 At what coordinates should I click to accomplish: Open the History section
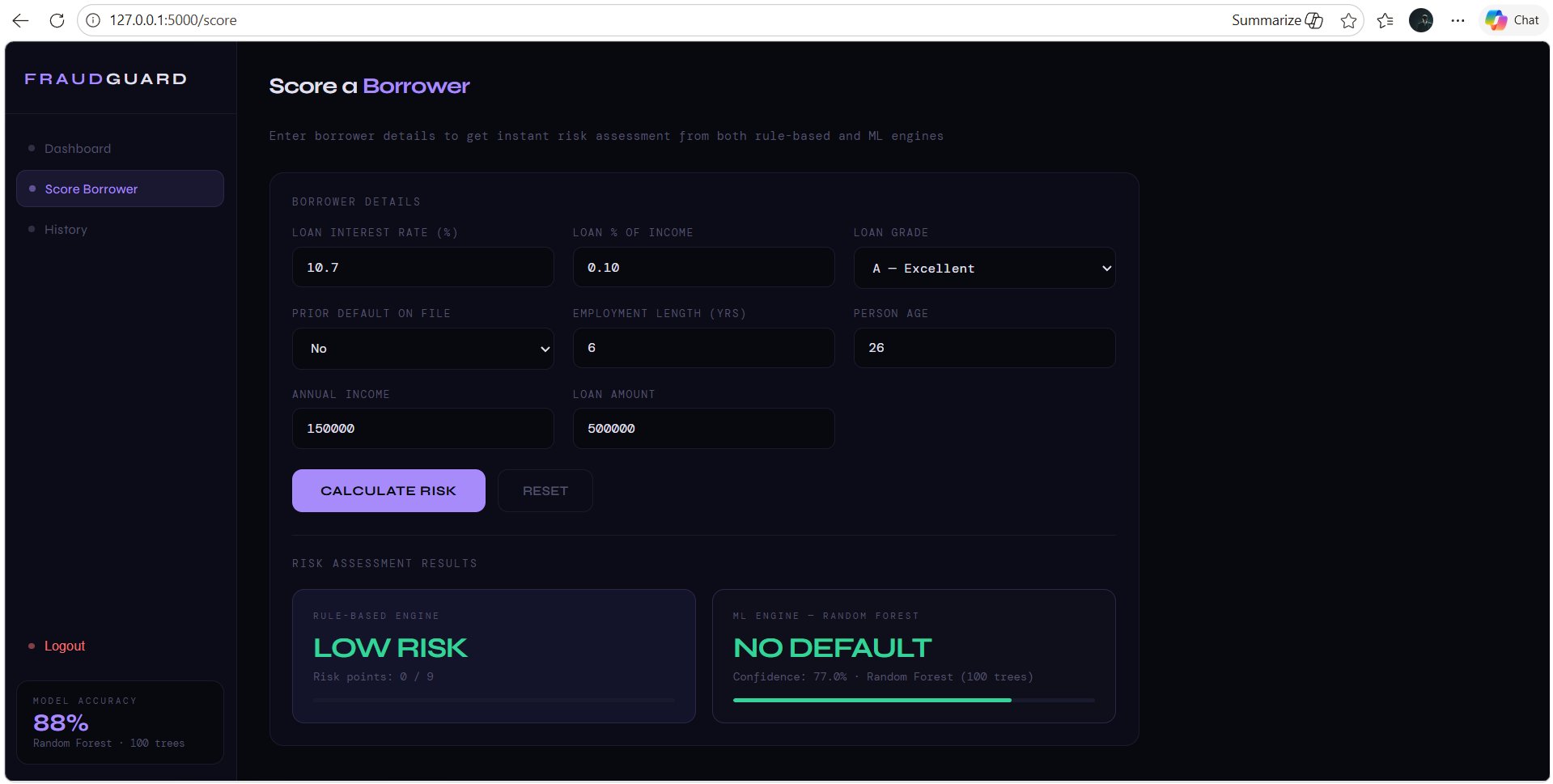[66, 229]
